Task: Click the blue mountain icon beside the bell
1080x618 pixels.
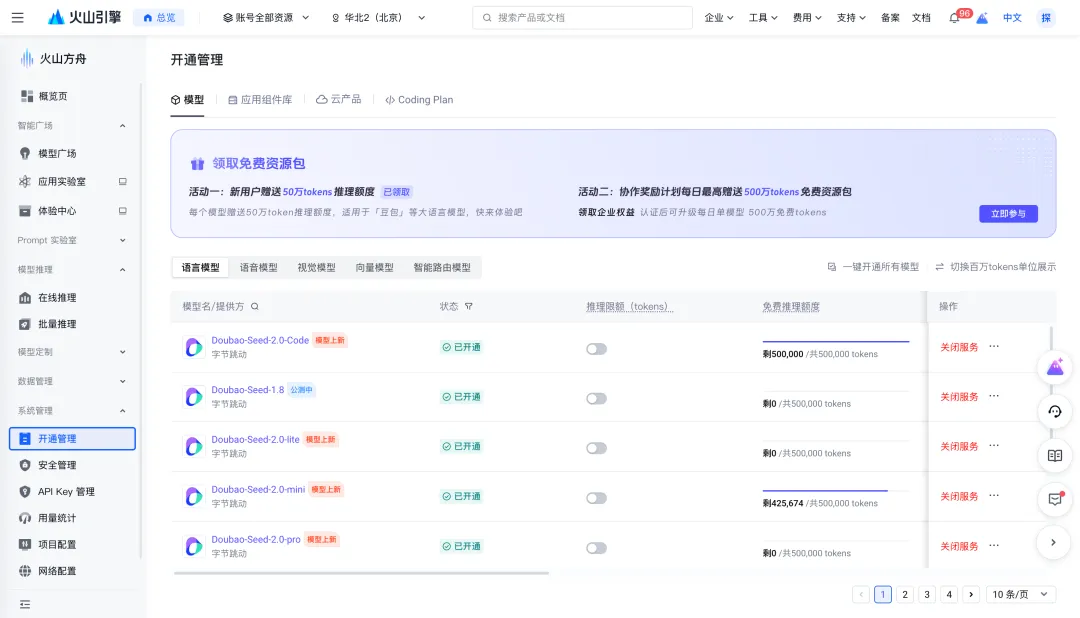Action: click(x=982, y=18)
